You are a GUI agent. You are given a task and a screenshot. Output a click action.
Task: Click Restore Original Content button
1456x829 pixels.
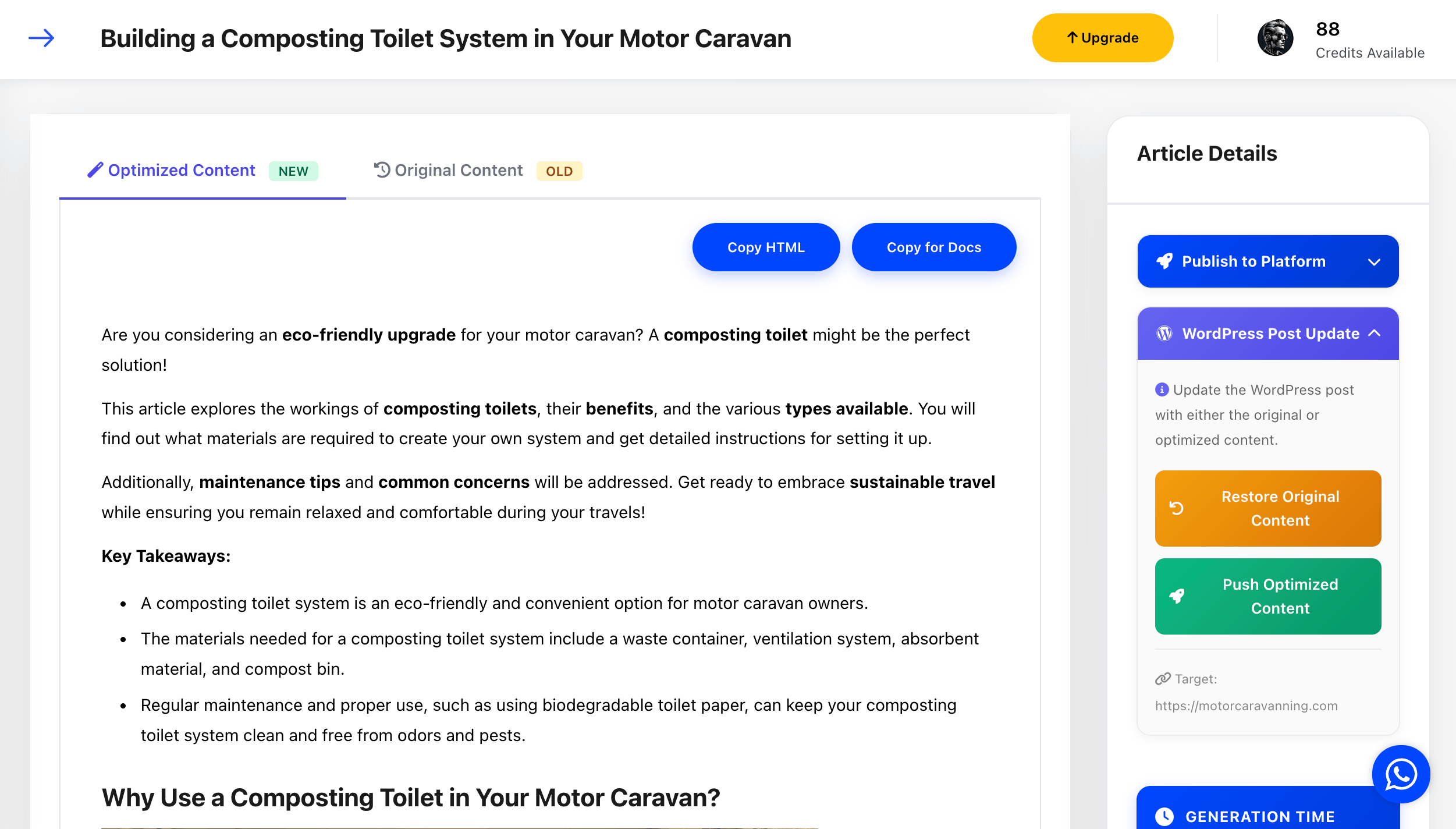[x=1267, y=508]
